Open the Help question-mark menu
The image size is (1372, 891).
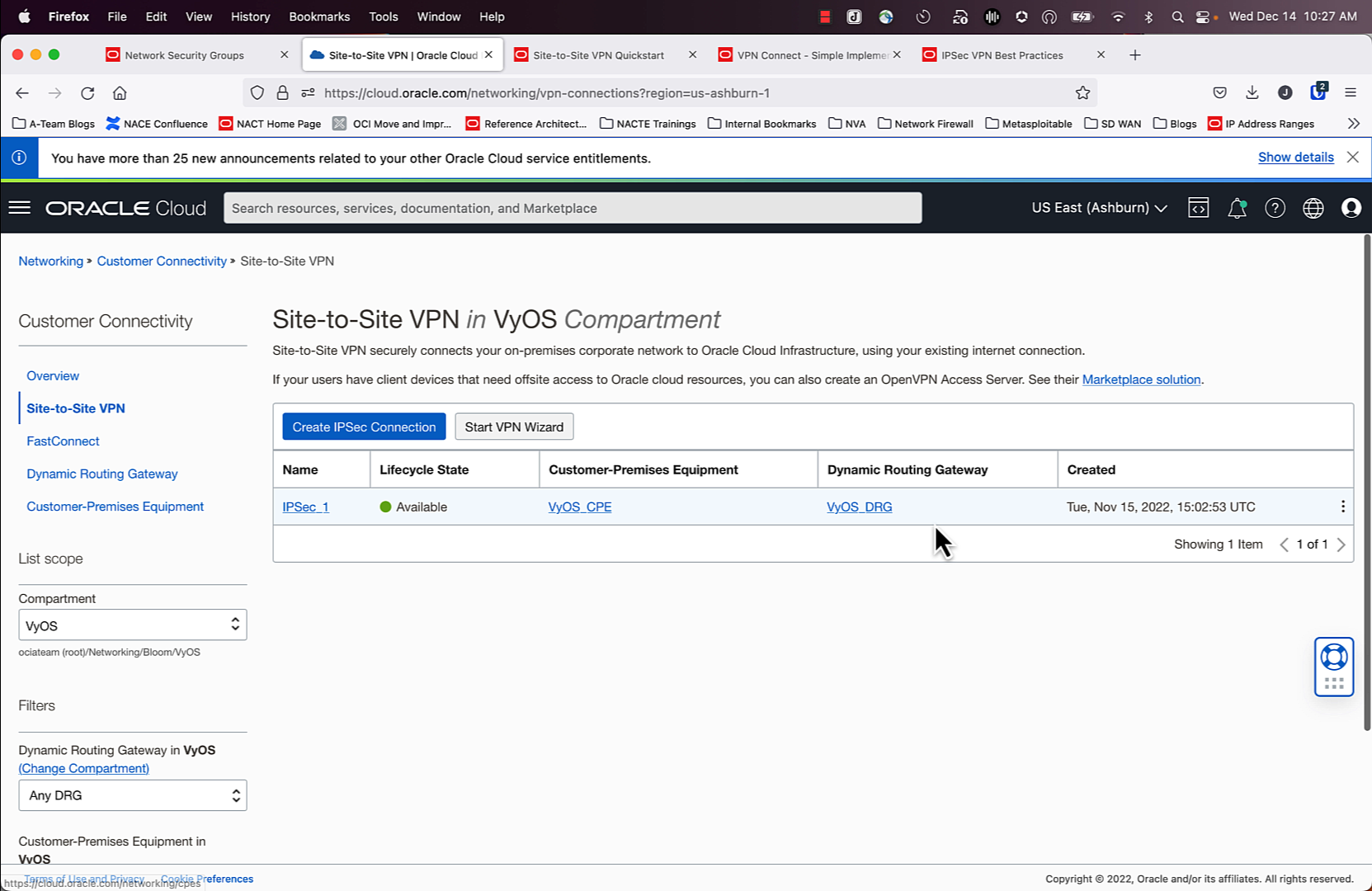click(x=1275, y=208)
